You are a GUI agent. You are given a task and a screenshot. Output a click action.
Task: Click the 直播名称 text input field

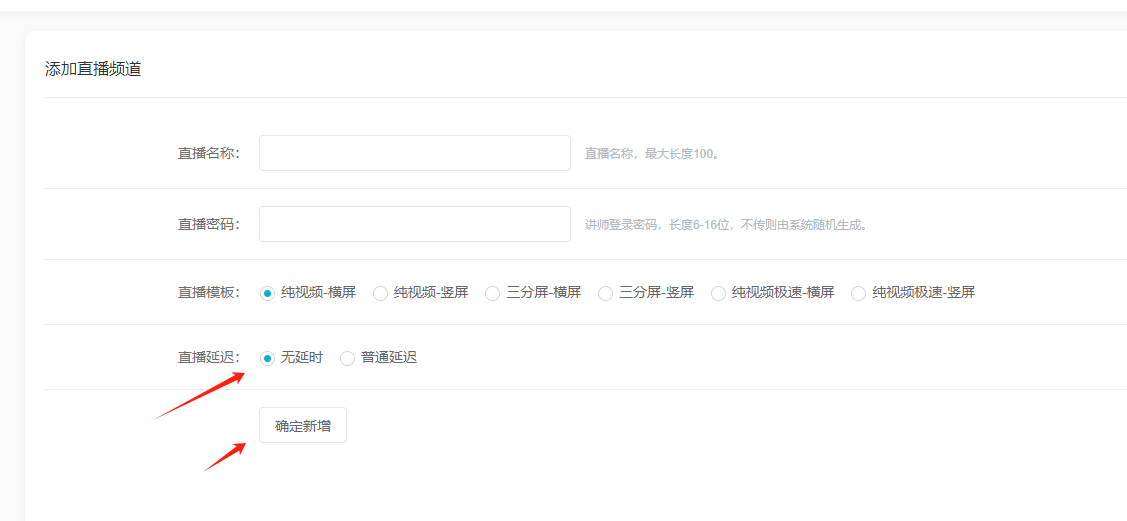414,153
